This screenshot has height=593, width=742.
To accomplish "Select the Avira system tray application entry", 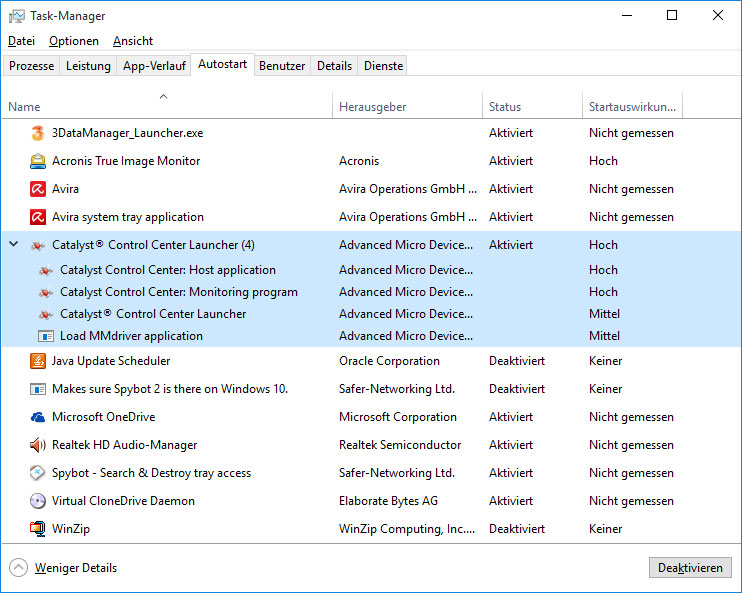I will pos(128,217).
